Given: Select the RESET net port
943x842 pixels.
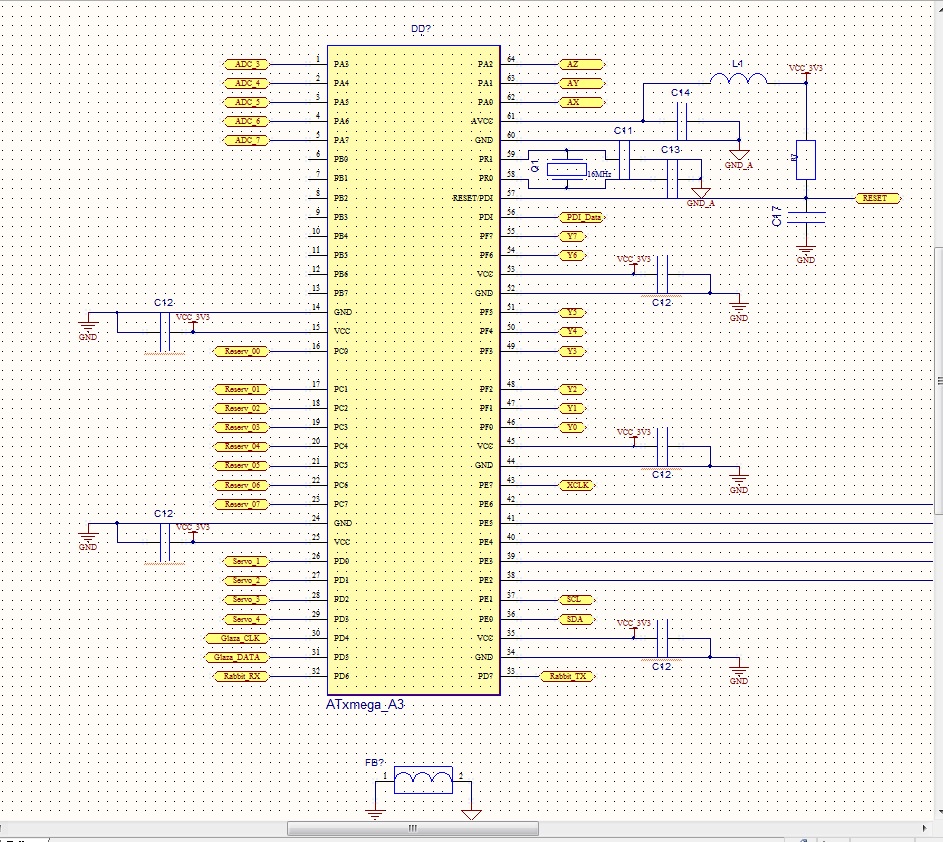Looking at the screenshot, I should pos(876,198).
